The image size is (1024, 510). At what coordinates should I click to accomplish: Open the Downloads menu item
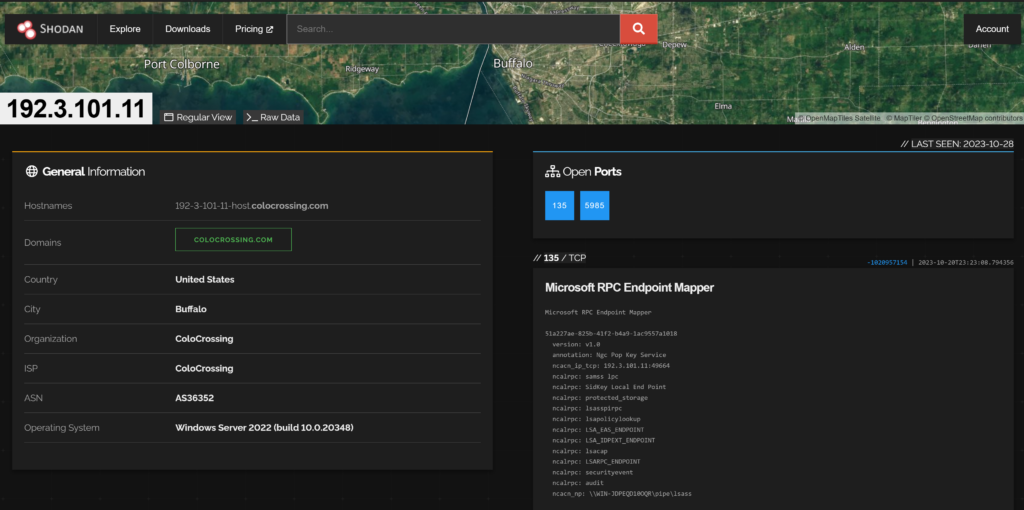point(187,29)
